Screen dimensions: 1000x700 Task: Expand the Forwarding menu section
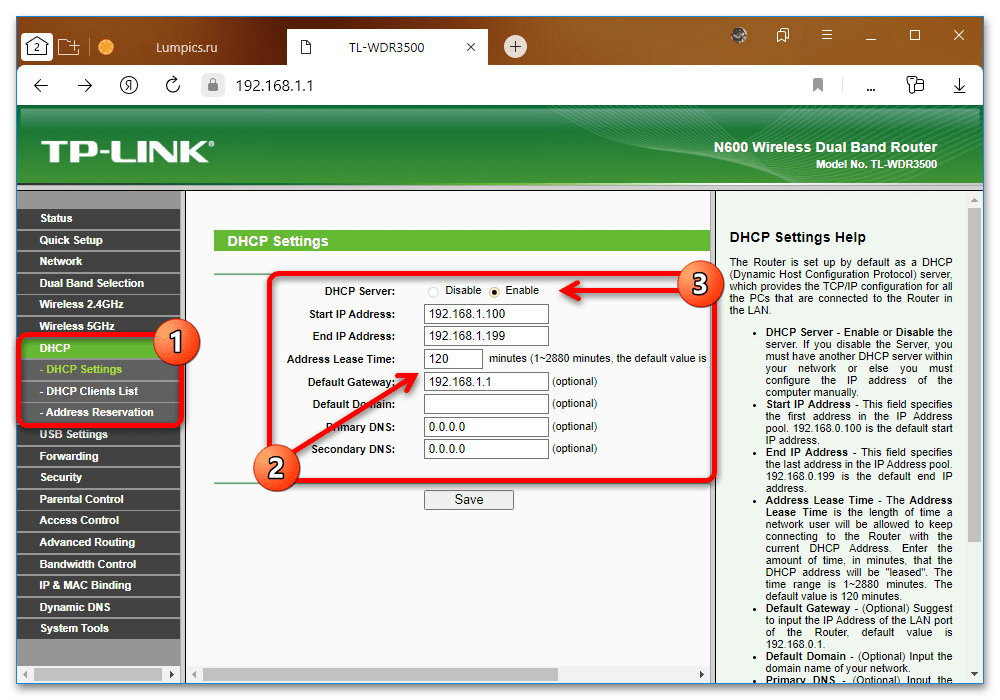pos(69,456)
